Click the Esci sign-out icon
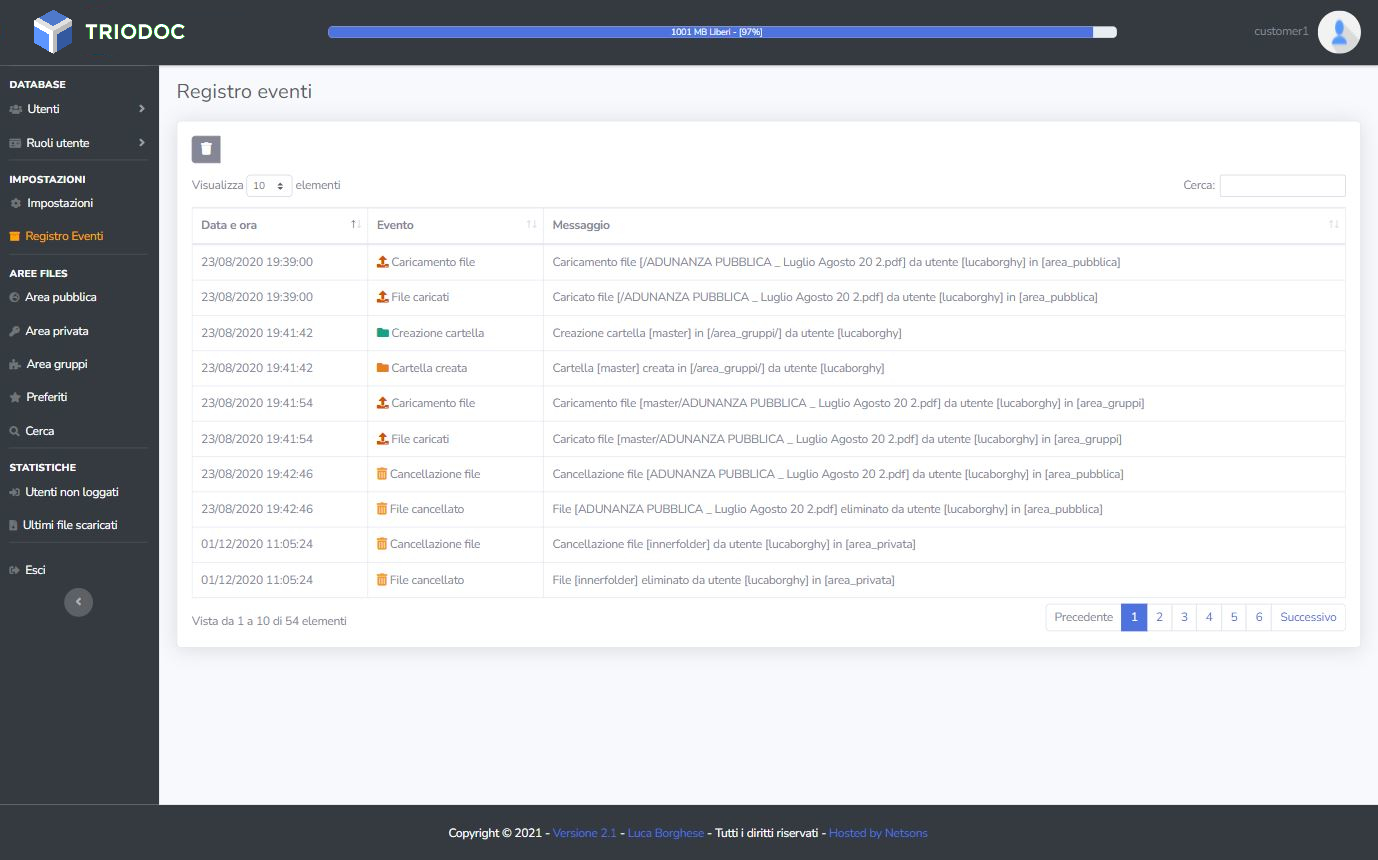 [x=14, y=570]
